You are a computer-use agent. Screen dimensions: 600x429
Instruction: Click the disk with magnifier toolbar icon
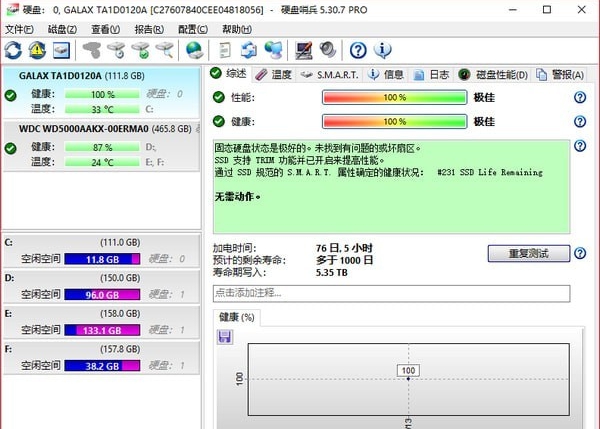(x=165, y=50)
